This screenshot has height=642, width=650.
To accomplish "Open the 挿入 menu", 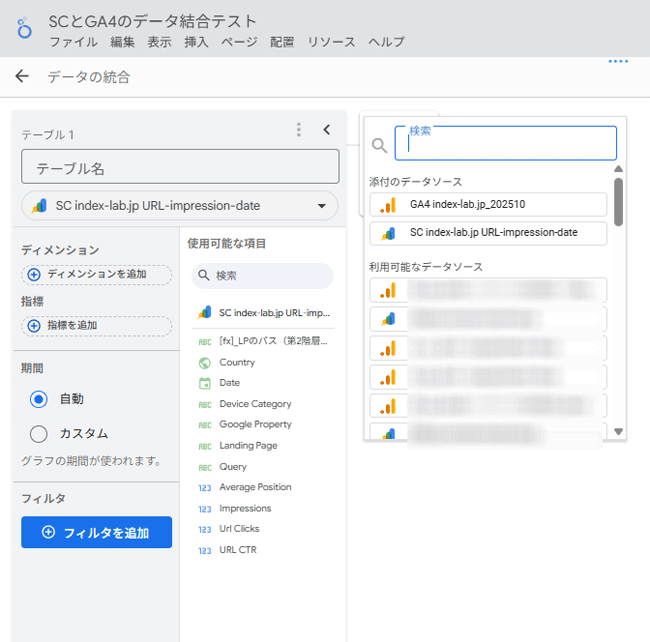I will click(x=196, y=42).
